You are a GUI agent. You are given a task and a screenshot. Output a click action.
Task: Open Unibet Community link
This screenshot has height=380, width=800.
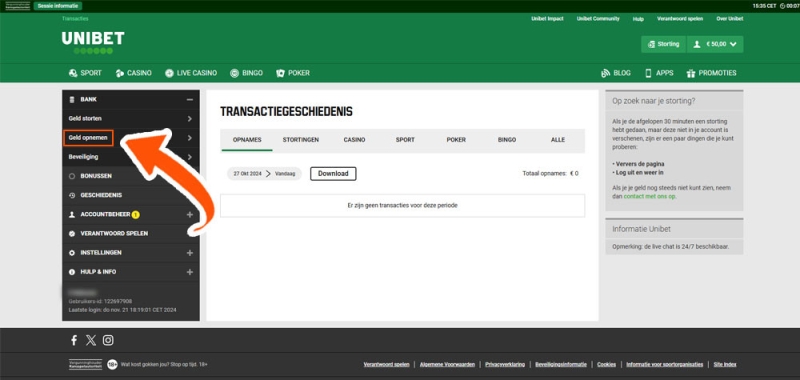pos(598,19)
